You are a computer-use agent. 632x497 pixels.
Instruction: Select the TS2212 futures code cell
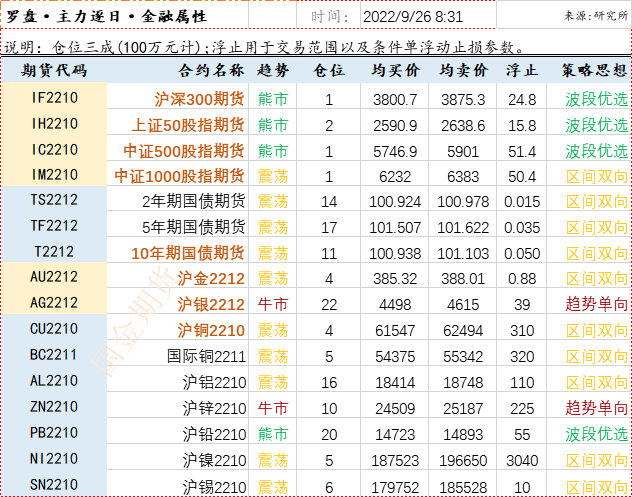click(54, 200)
